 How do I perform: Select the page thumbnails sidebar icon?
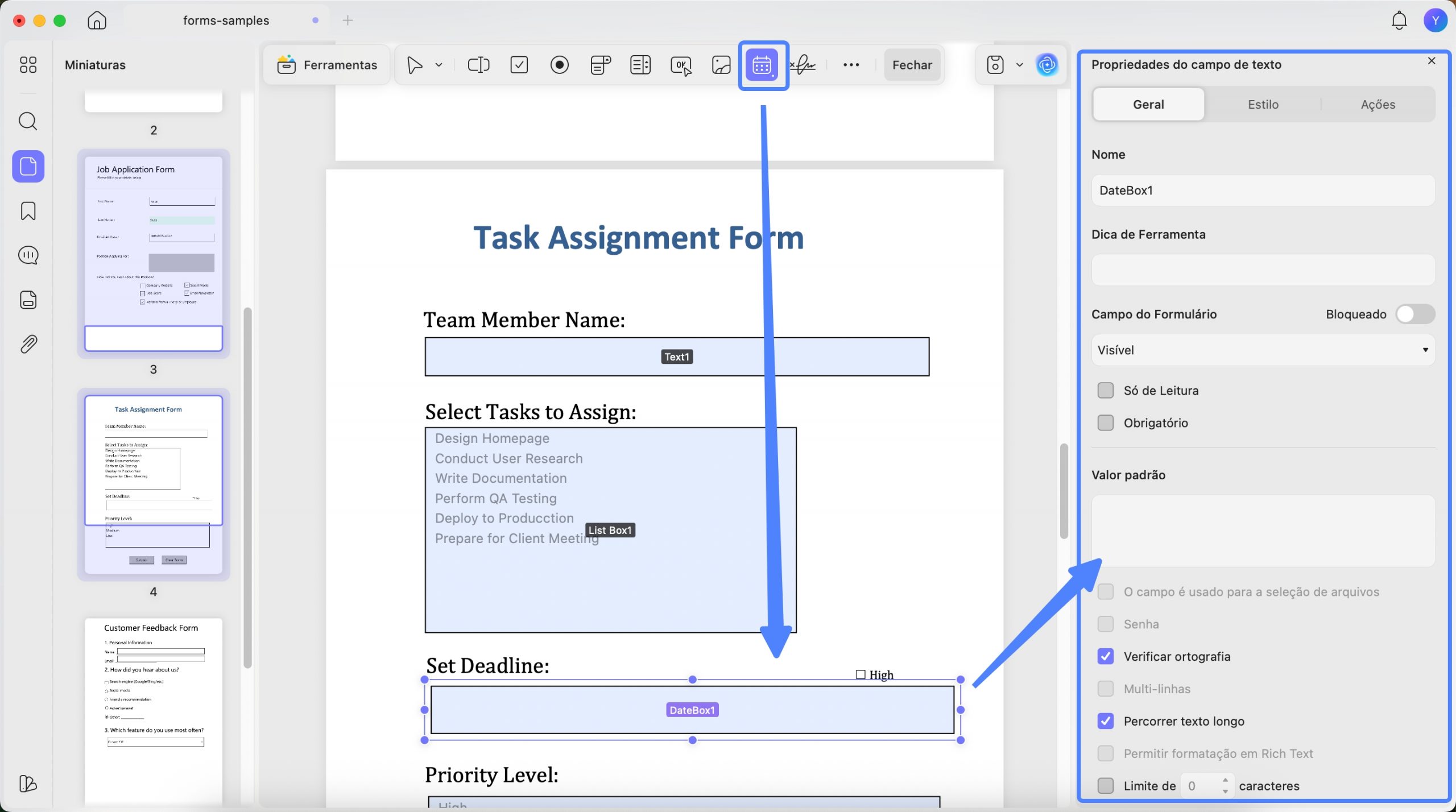(28, 166)
